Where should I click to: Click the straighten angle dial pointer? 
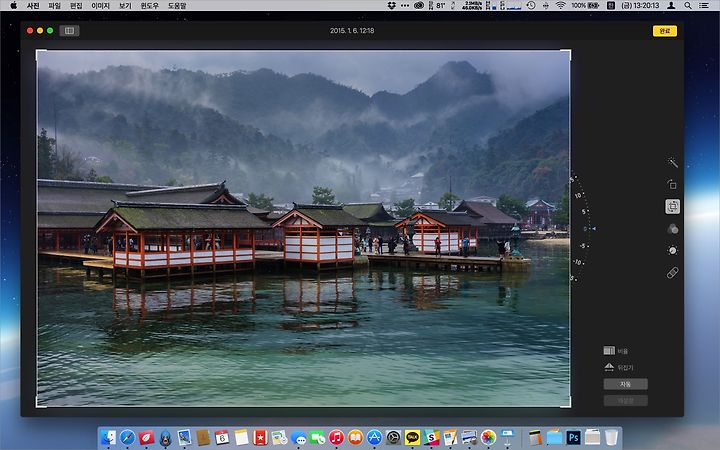pyautogui.click(x=593, y=228)
